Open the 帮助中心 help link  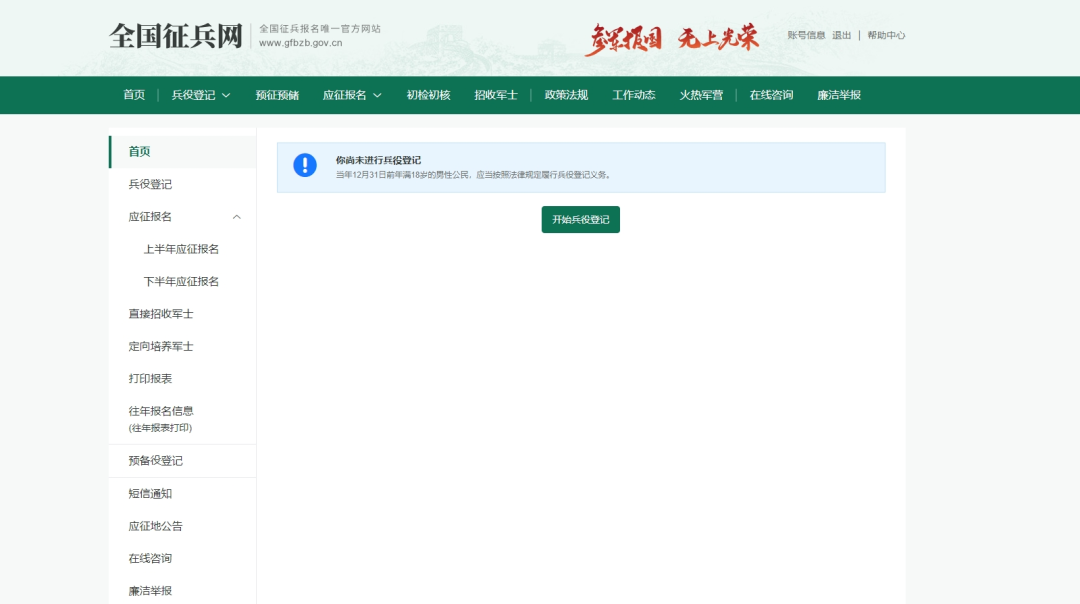pos(886,35)
